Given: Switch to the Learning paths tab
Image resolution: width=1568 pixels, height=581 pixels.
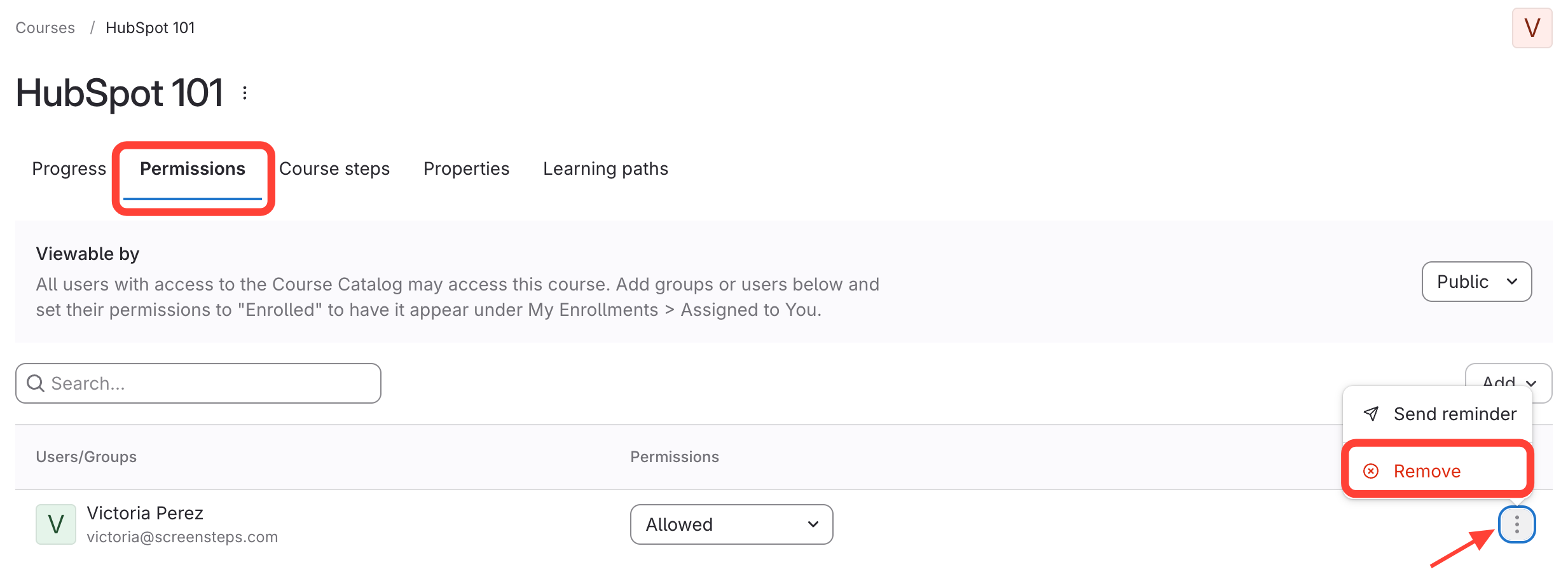Looking at the screenshot, I should pyautogui.click(x=605, y=169).
